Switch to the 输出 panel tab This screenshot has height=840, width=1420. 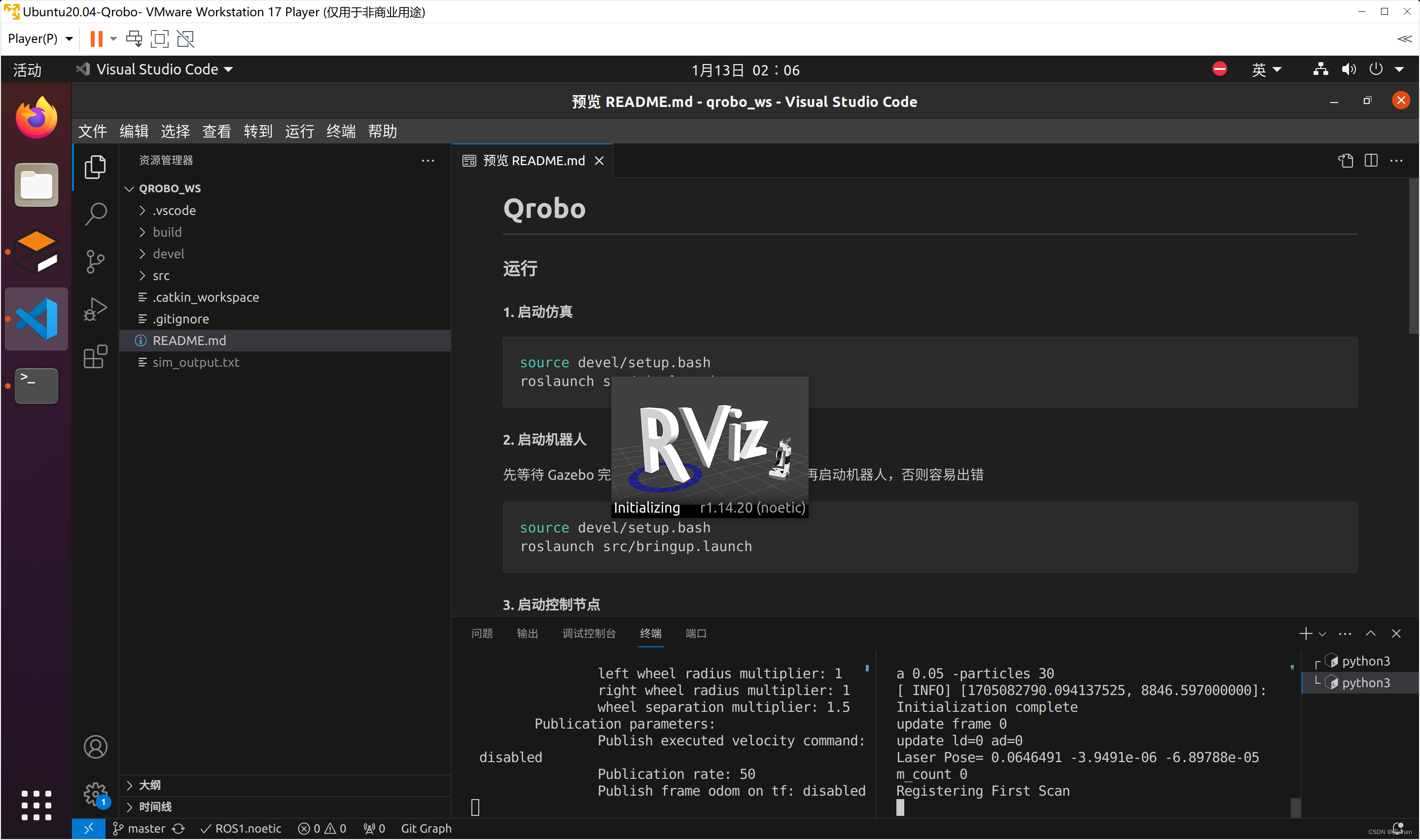pos(527,633)
